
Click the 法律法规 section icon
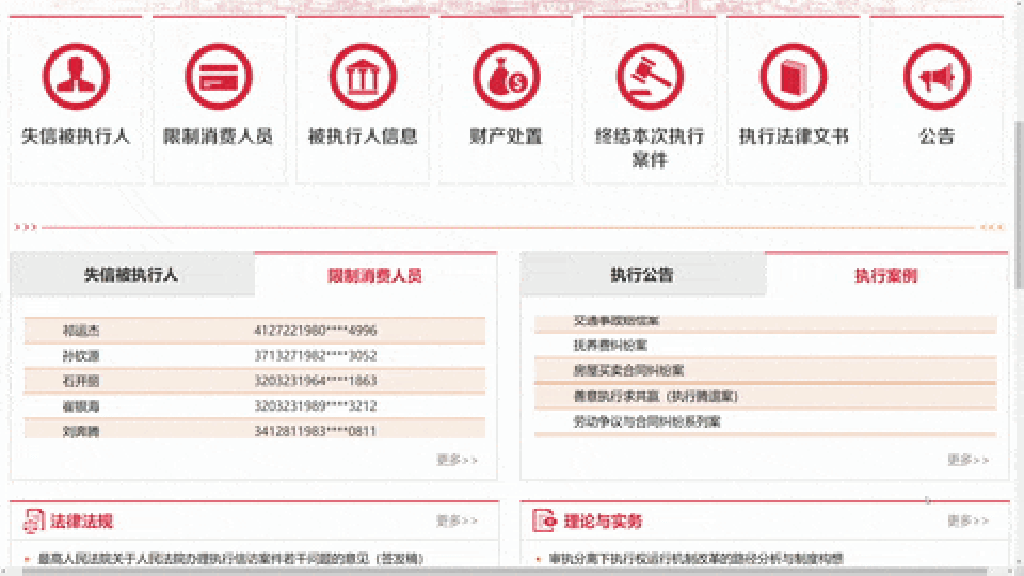tap(33, 520)
